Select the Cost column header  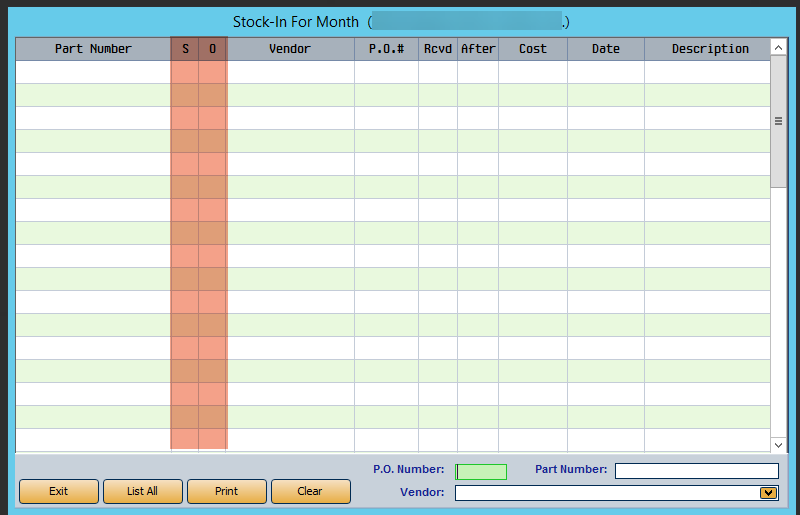point(533,49)
